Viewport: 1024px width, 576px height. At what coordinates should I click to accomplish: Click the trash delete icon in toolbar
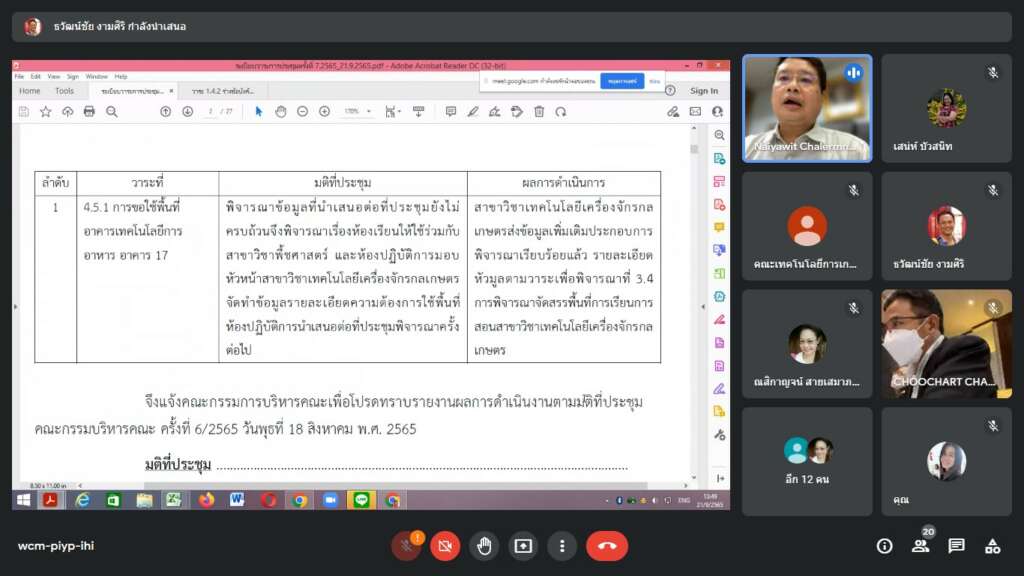pos(539,112)
